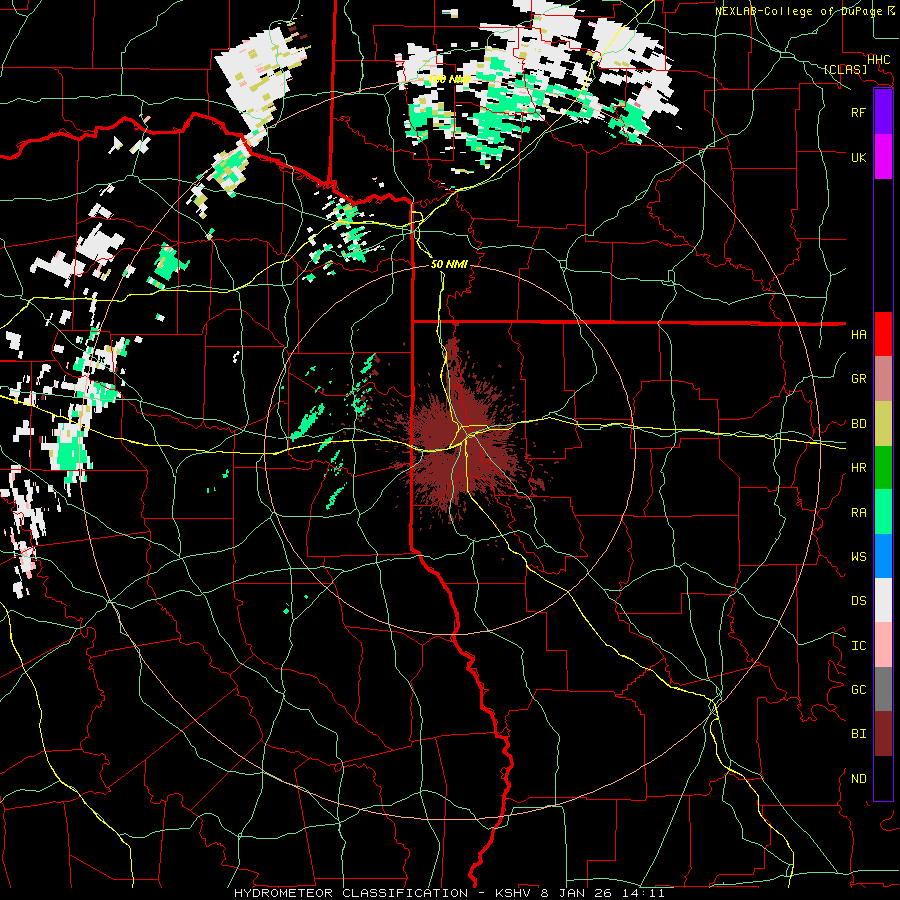Click the DS legend label

(x=858, y=601)
